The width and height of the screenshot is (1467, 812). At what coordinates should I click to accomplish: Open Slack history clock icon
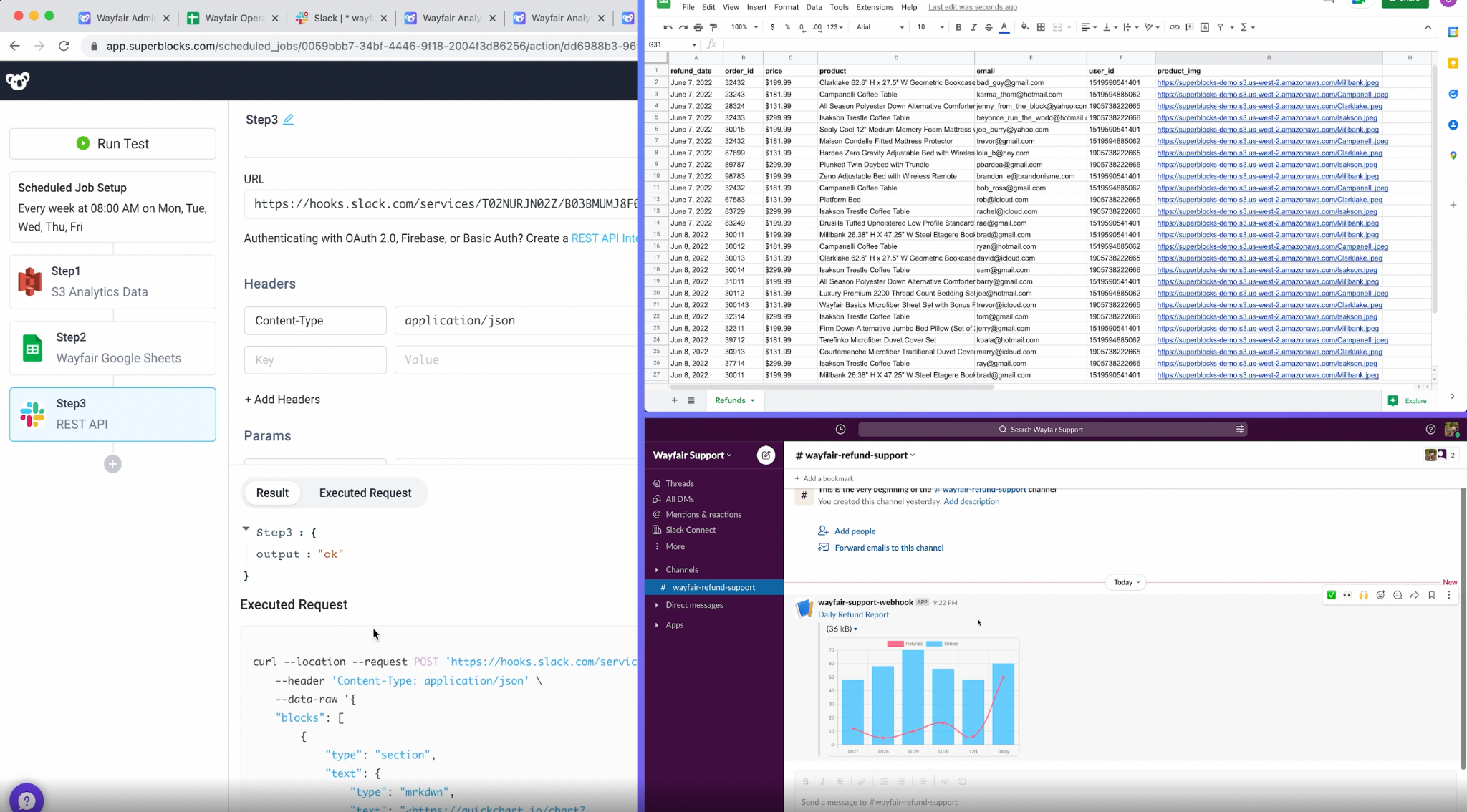point(840,430)
